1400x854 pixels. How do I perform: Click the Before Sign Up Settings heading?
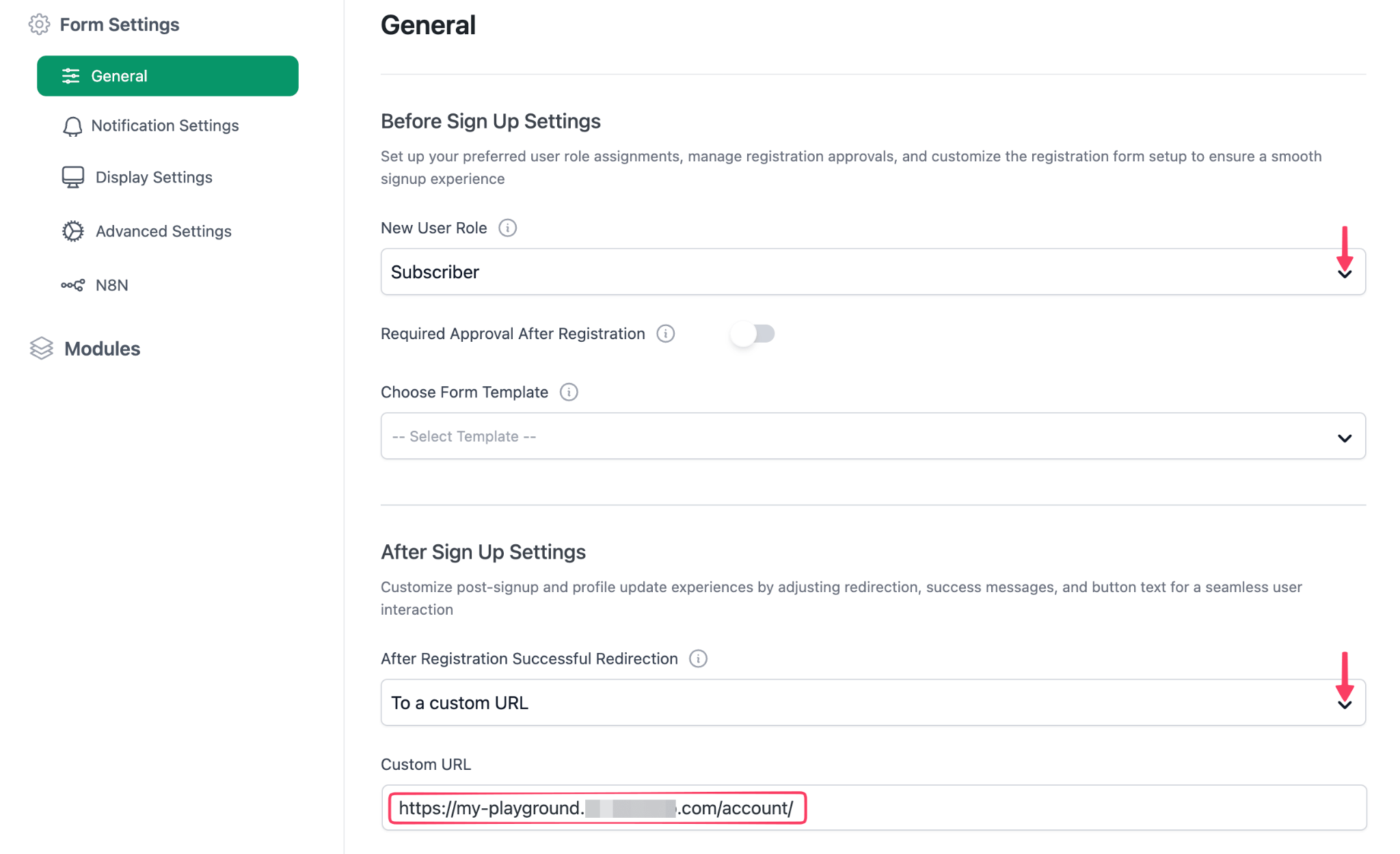point(490,121)
